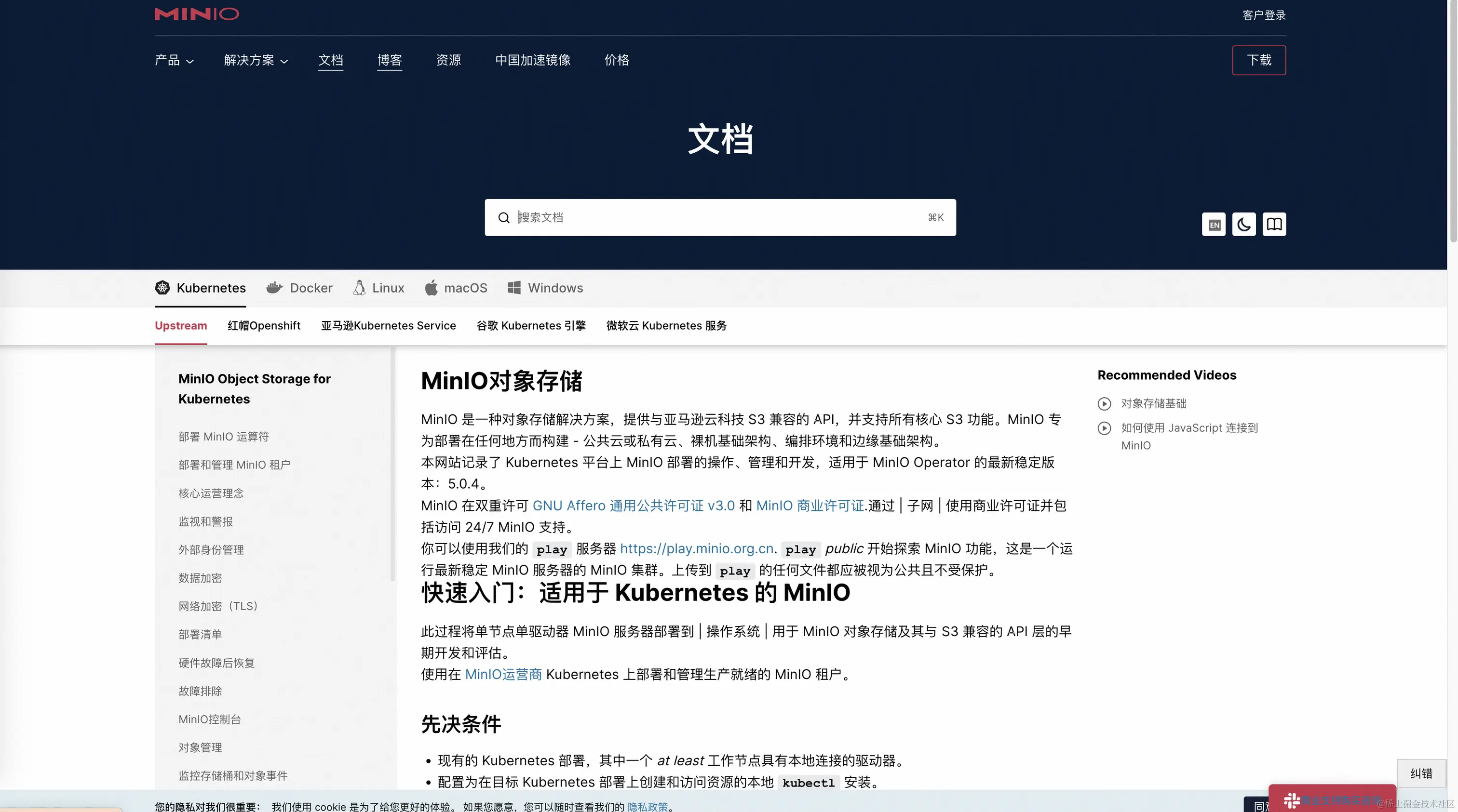Screen dimensions: 1458x812
Task: Open GNU Affero 通用公共许可证 v3.0 link
Action: [634, 506]
